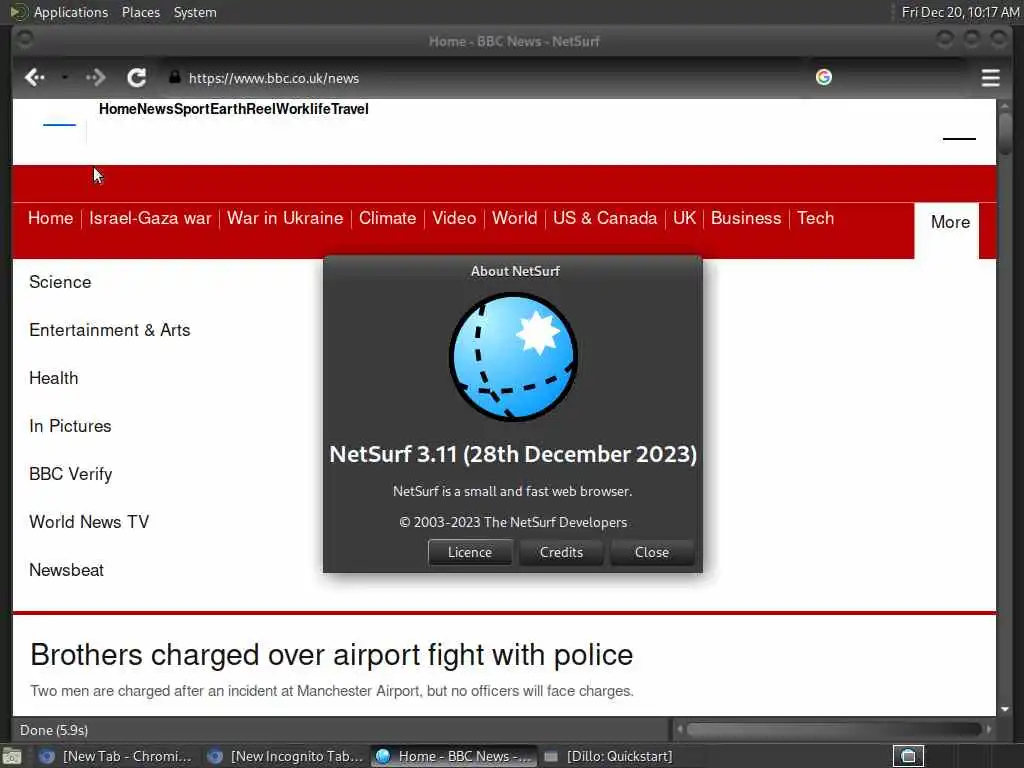Open the Licence page
This screenshot has height=768, width=1024.
pyautogui.click(x=470, y=552)
